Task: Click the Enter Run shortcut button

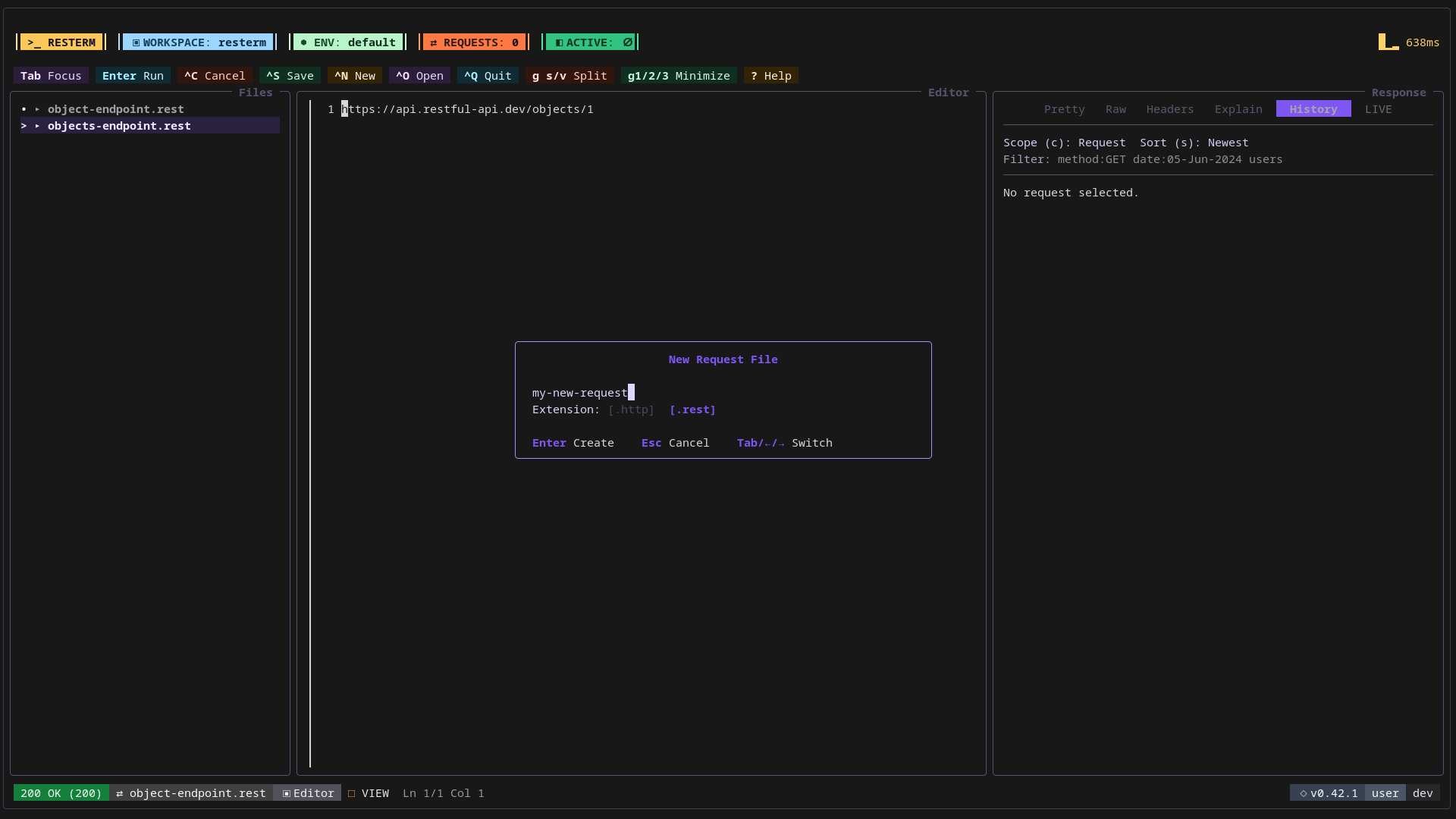Action: coord(133,76)
